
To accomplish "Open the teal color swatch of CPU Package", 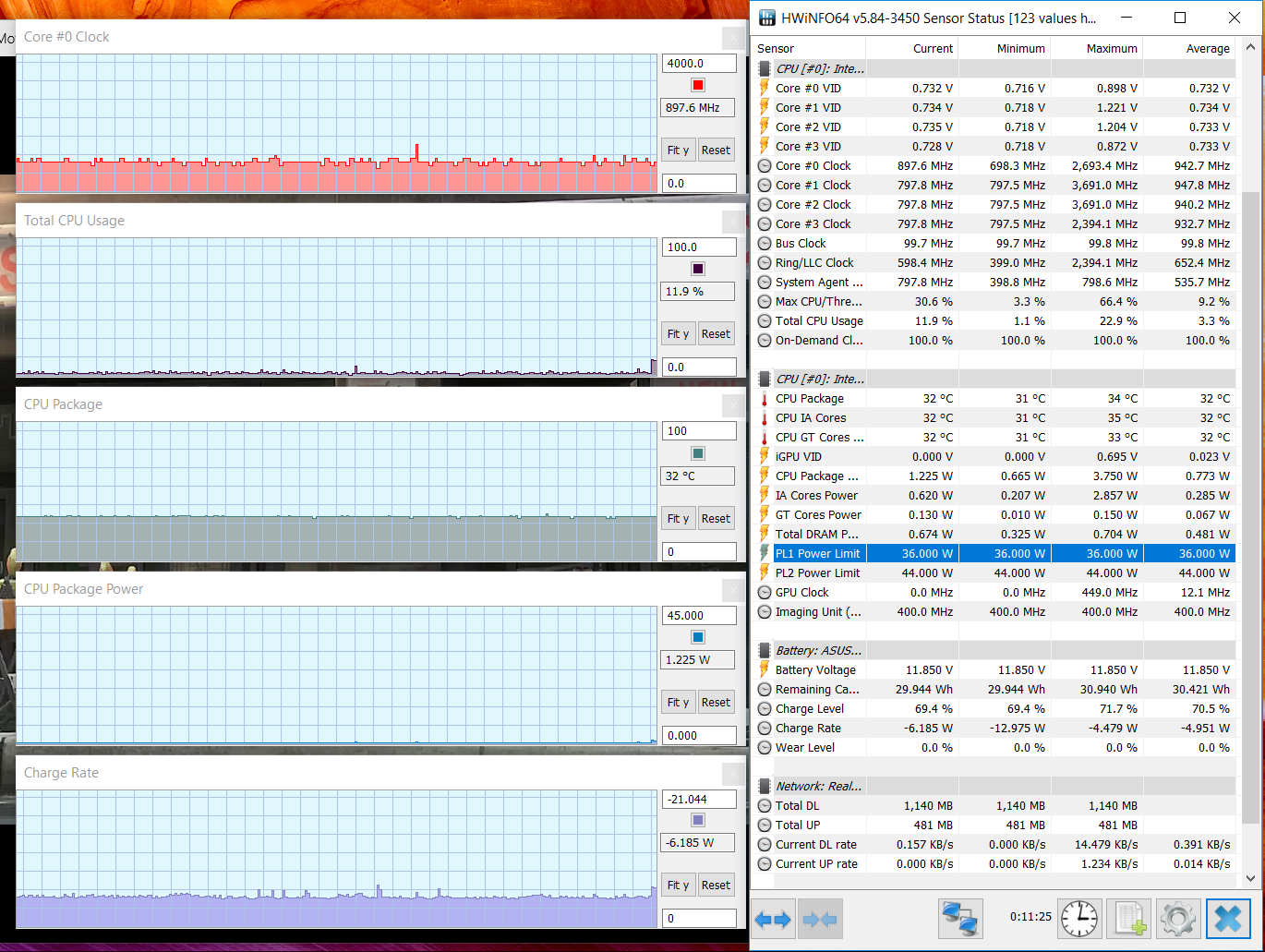I will pyautogui.click(x=698, y=453).
